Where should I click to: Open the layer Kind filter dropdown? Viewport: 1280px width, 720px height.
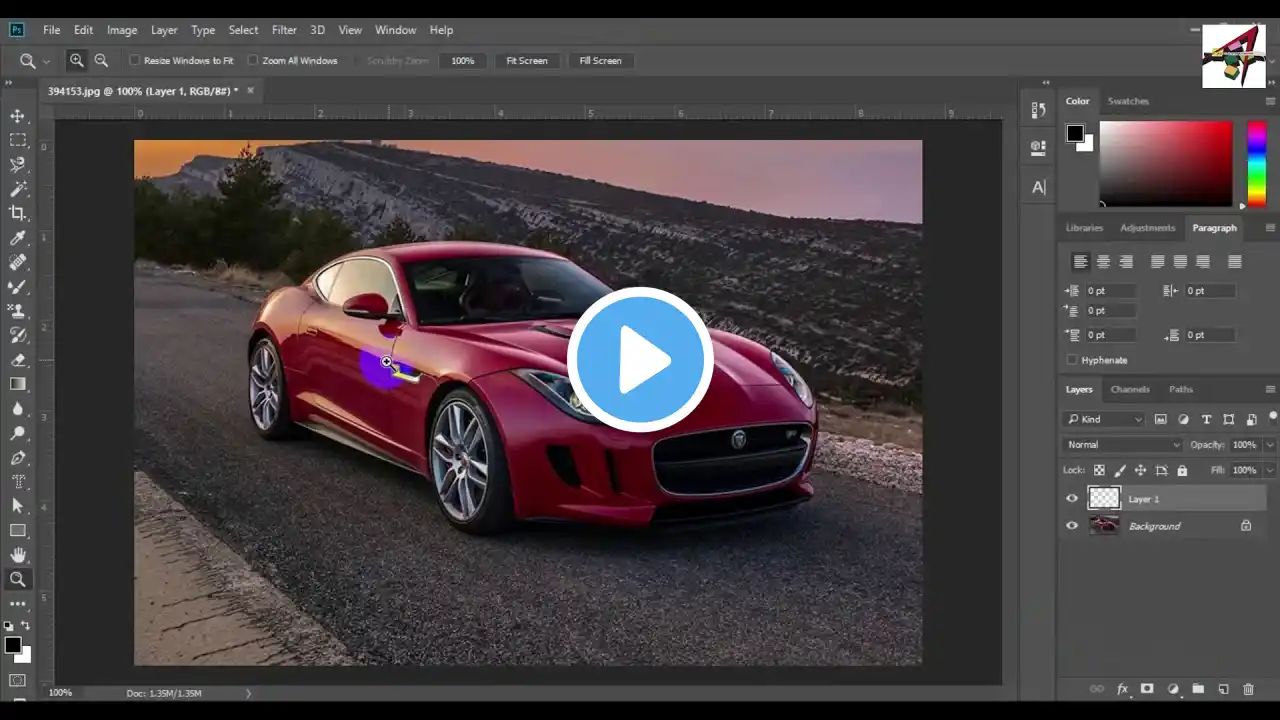pos(1104,420)
